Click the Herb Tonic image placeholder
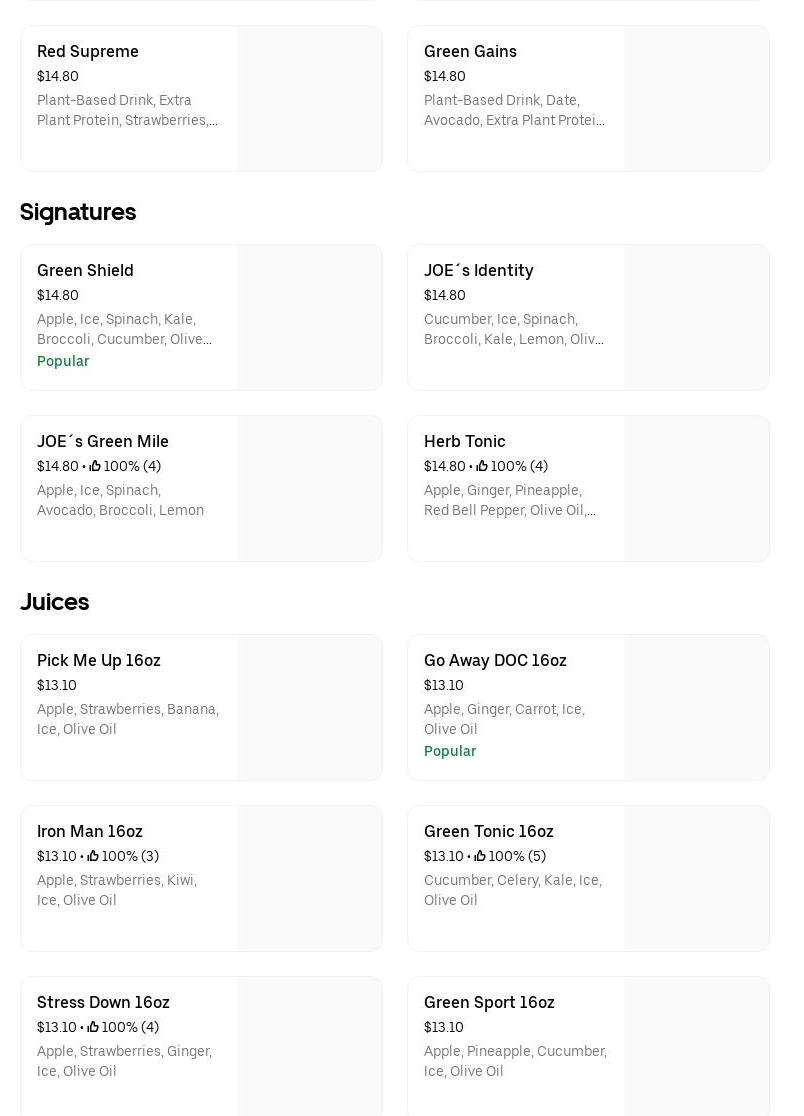The width and height of the screenshot is (804, 1116). [x=696, y=489]
